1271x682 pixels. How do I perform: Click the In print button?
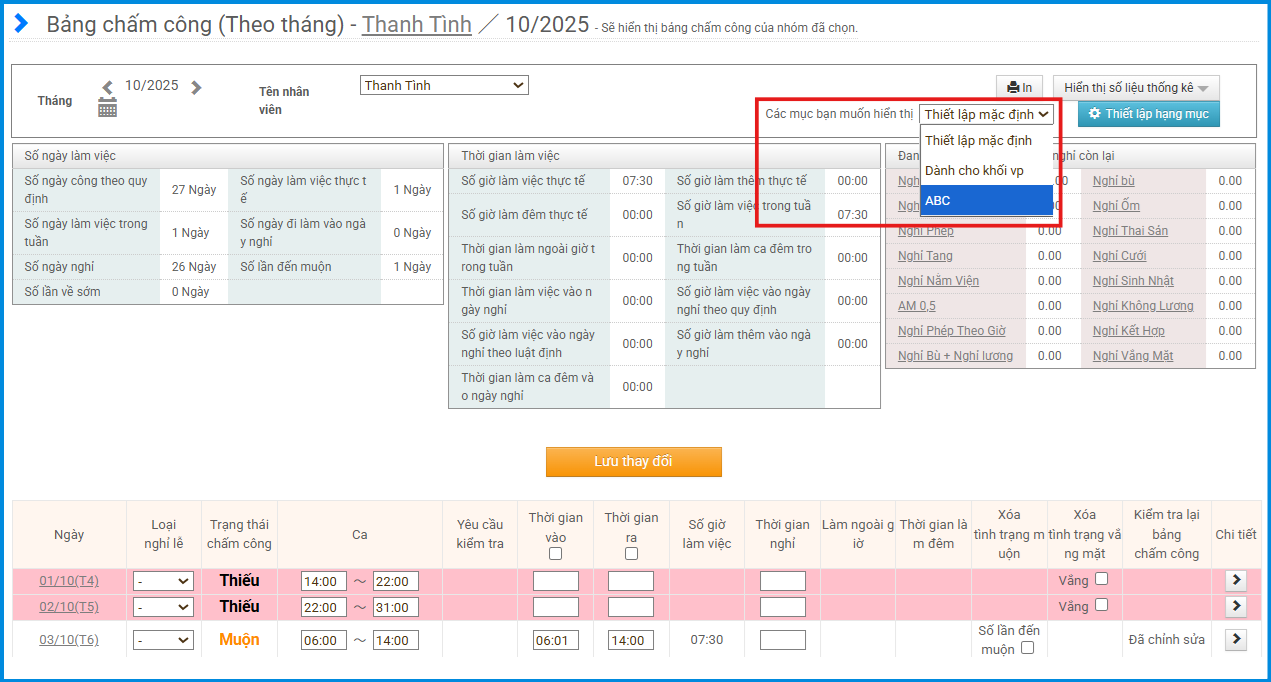pyautogui.click(x=1019, y=88)
